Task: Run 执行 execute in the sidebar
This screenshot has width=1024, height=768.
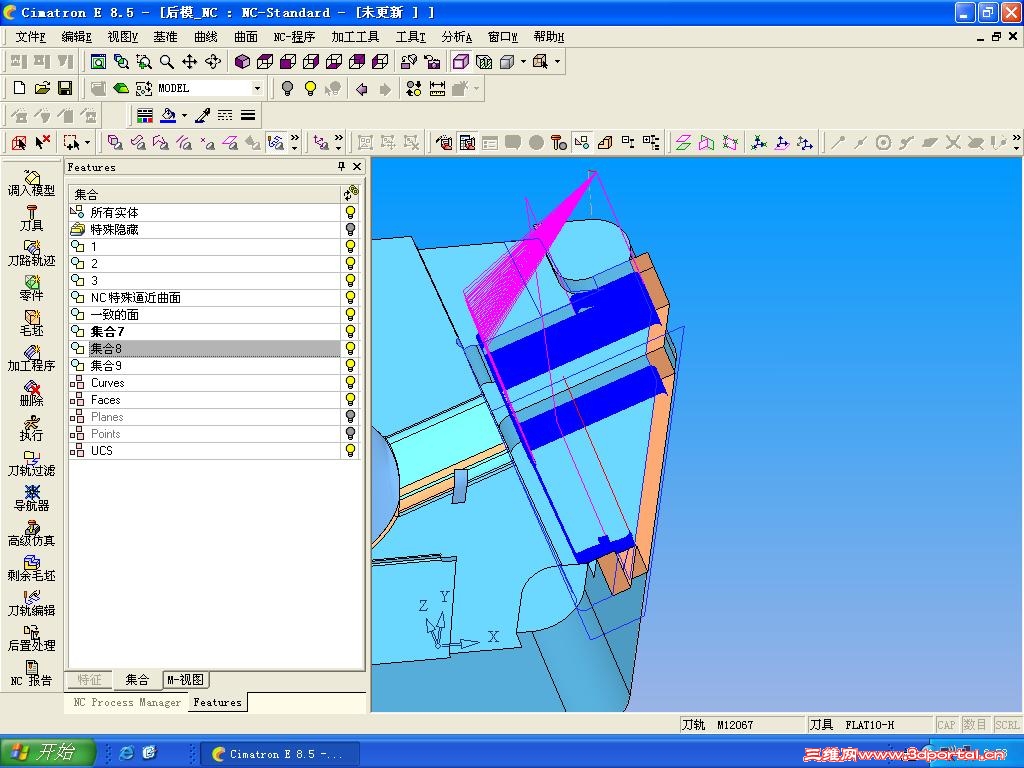Action: point(31,428)
